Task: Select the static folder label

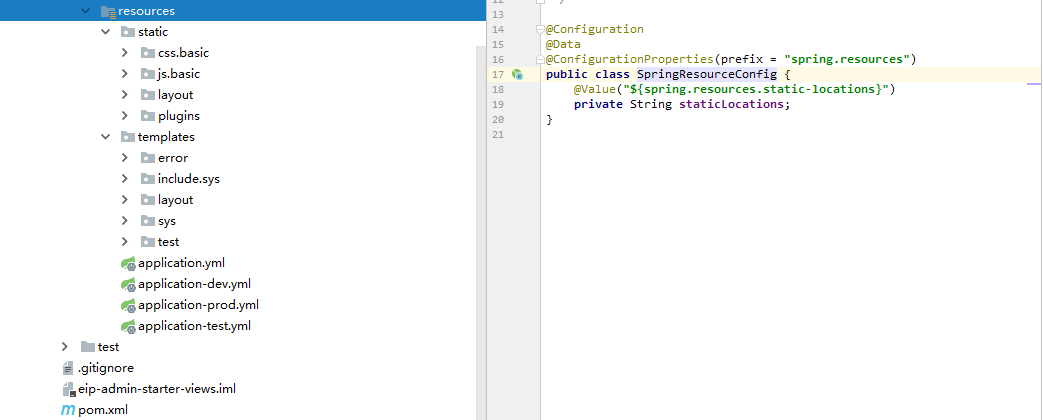Action: pos(153,32)
